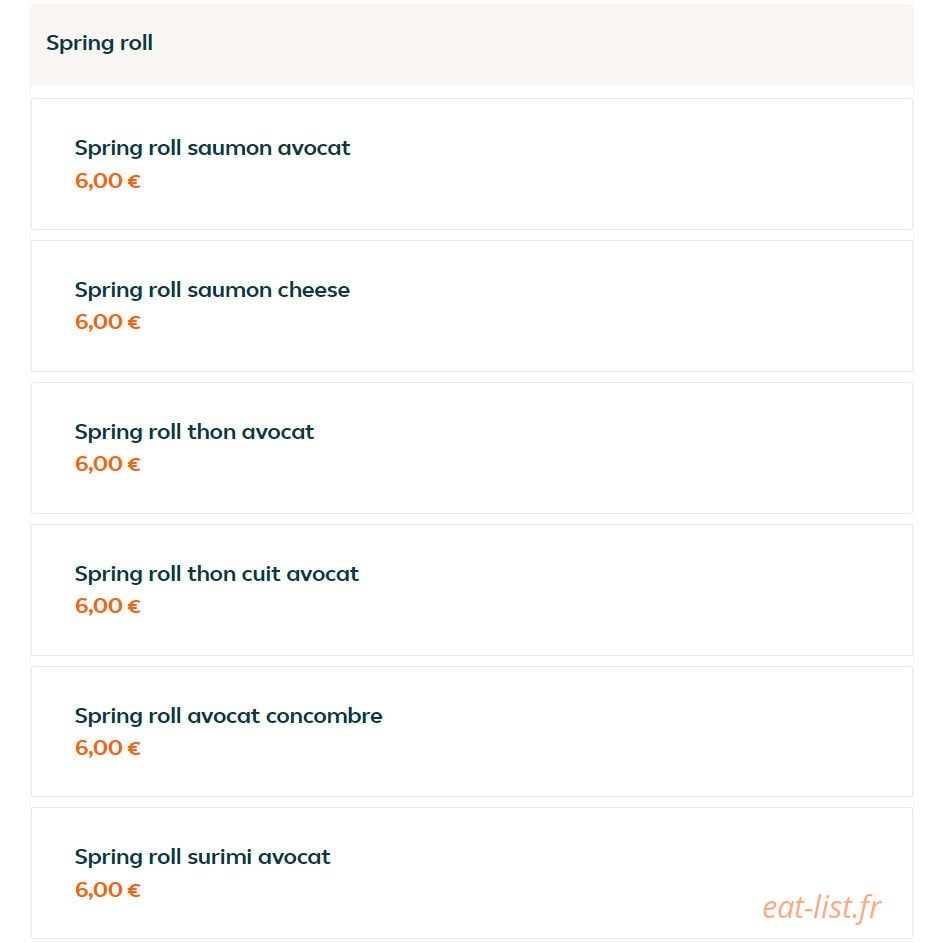Open the Spring roll category header
The width and height of the screenshot is (936, 943).
click(472, 45)
